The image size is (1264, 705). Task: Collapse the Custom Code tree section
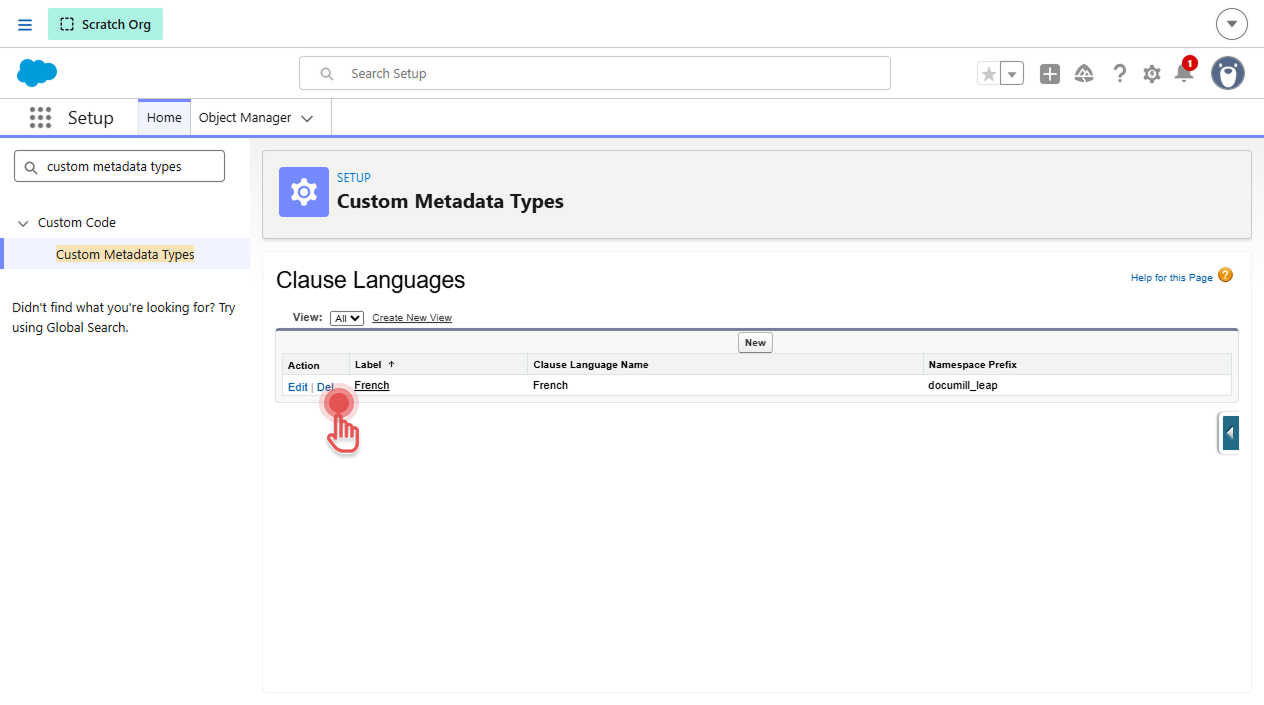point(23,223)
